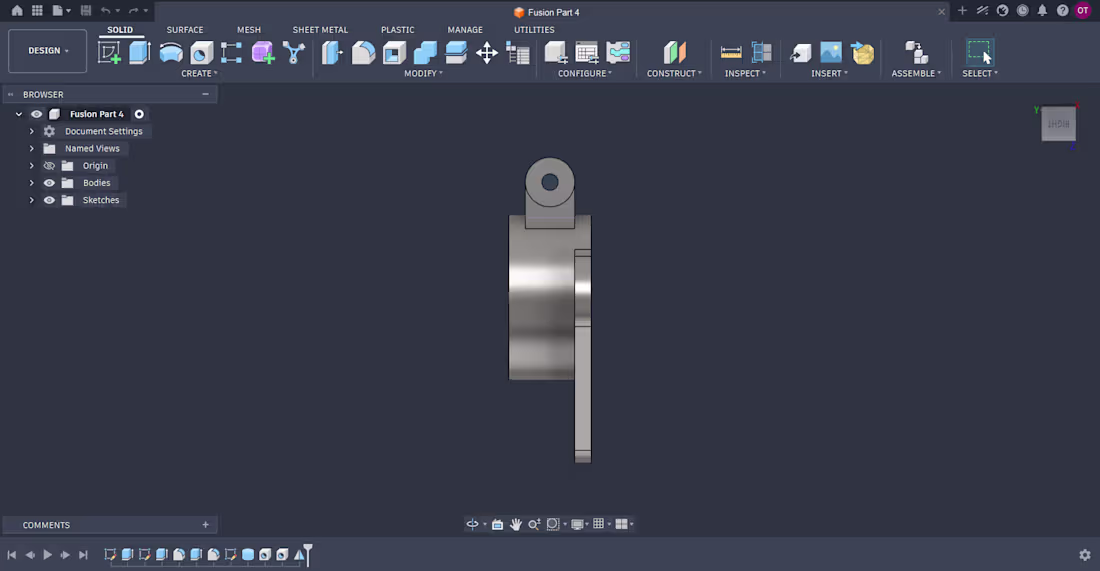Add a comment with the plus button
This screenshot has width=1100, height=571.
[x=206, y=525]
